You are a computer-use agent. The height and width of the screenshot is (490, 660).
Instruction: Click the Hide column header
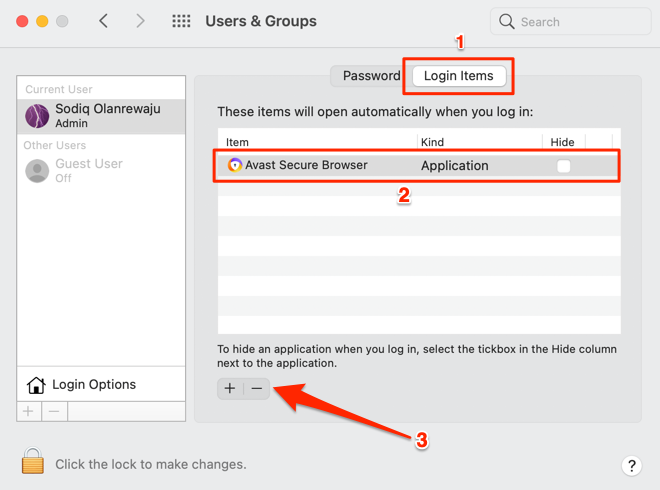pyautogui.click(x=562, y=142)
